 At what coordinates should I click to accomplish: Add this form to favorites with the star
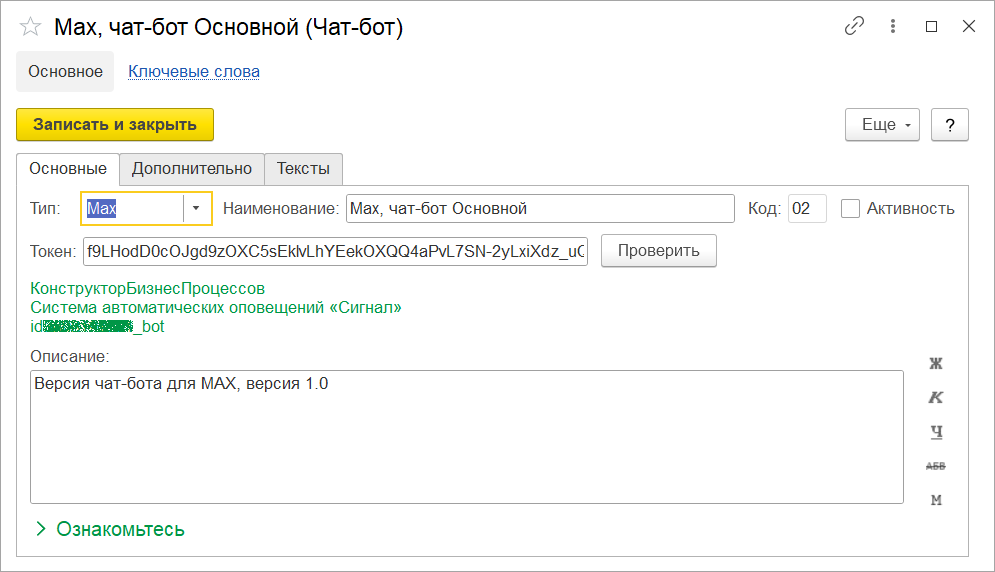tap(31, 27)
